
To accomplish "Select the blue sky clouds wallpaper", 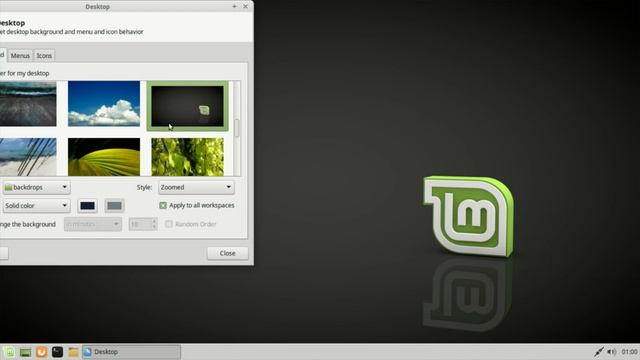I will click(104, 104).
